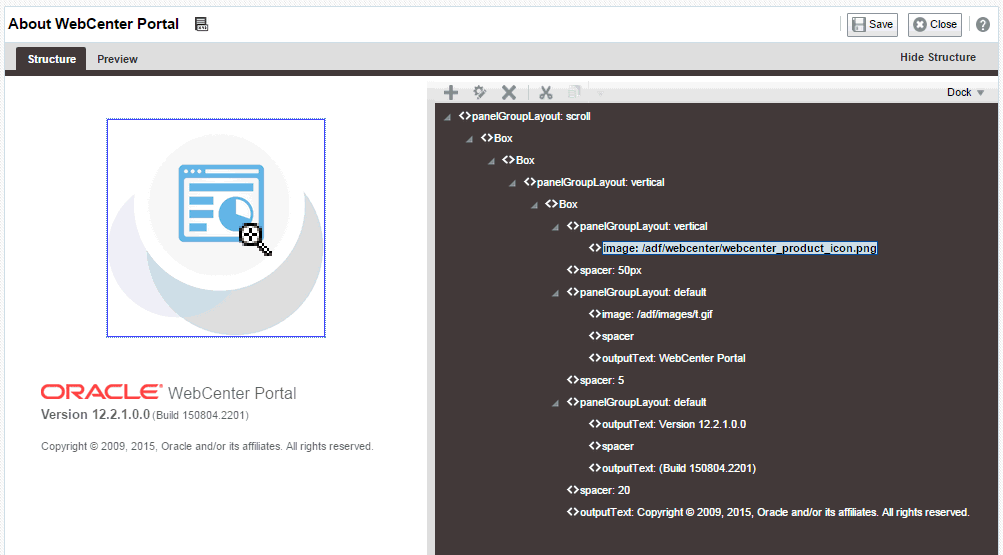Click Hide Structure link
The width and height of the screenshot is (1003, 555).
click(x=938, y=58)
